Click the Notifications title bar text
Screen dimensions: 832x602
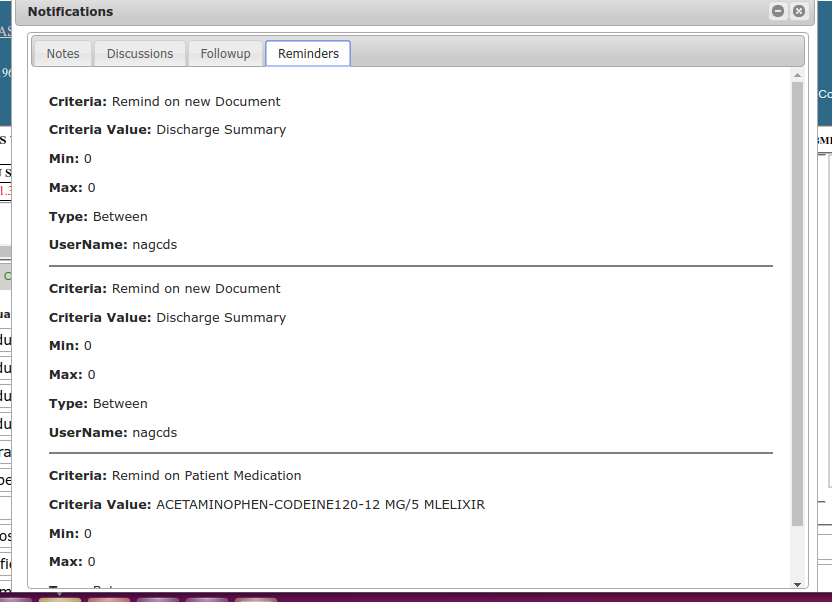[x=70, y=12]
